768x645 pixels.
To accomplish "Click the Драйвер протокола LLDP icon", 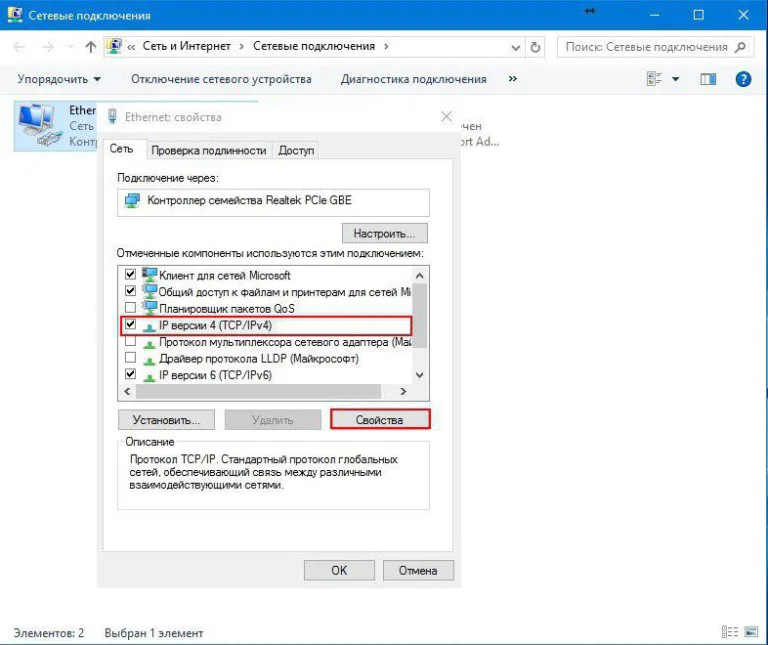I will 149,360.
